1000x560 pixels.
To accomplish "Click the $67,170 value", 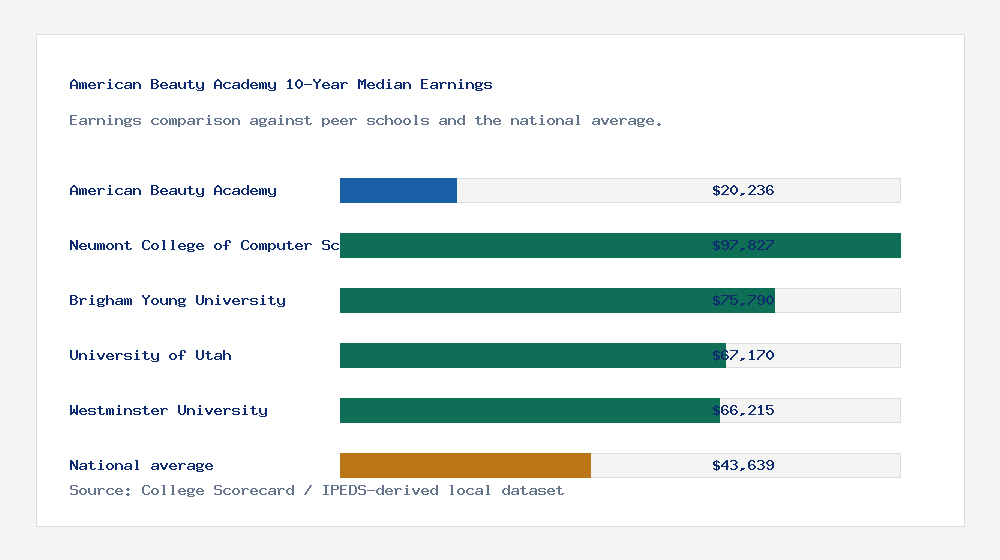I will pyautogui.click(x=743, y=355).
